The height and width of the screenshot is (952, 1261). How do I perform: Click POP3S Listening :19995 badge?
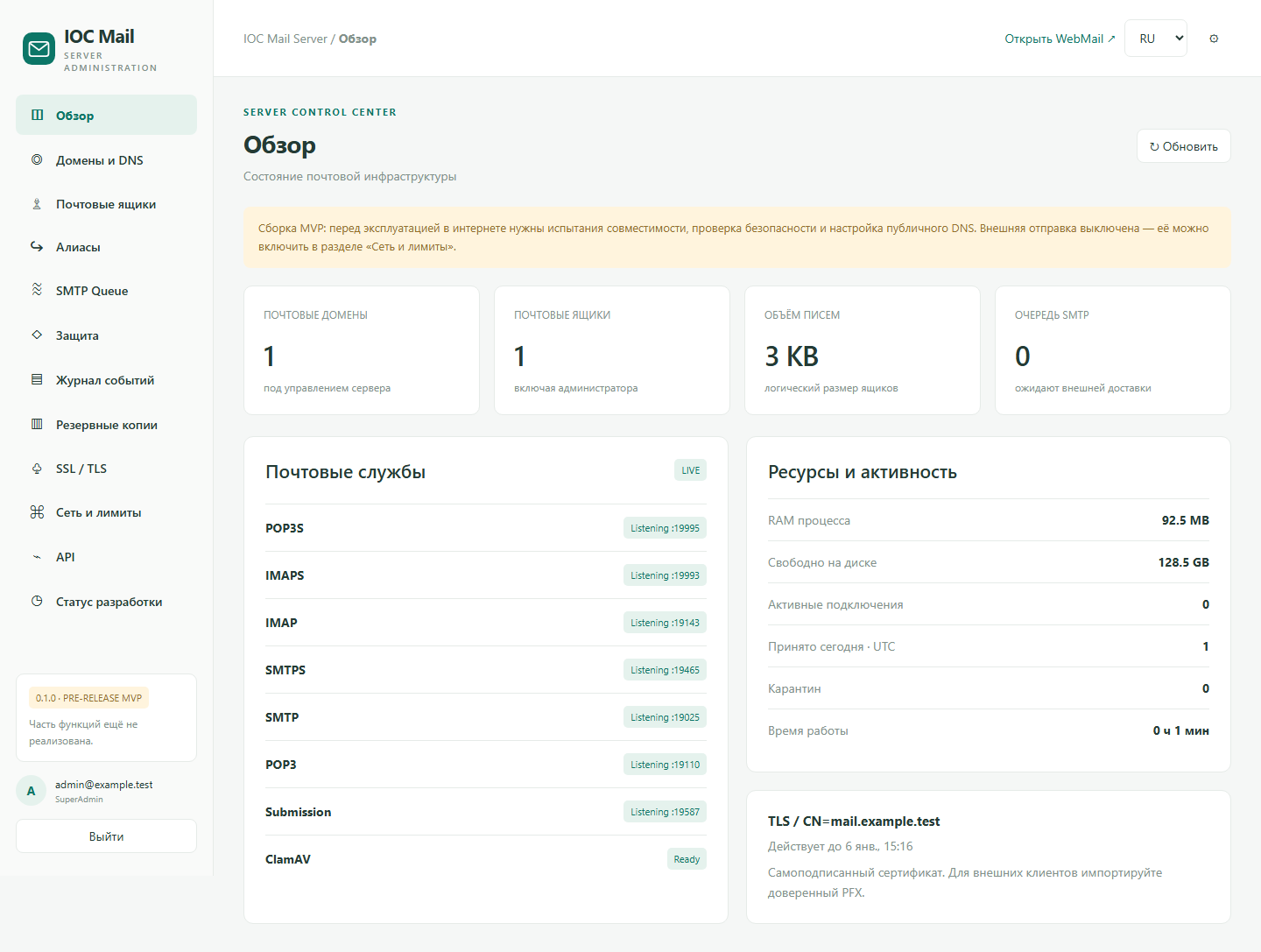tap(665, 528)
